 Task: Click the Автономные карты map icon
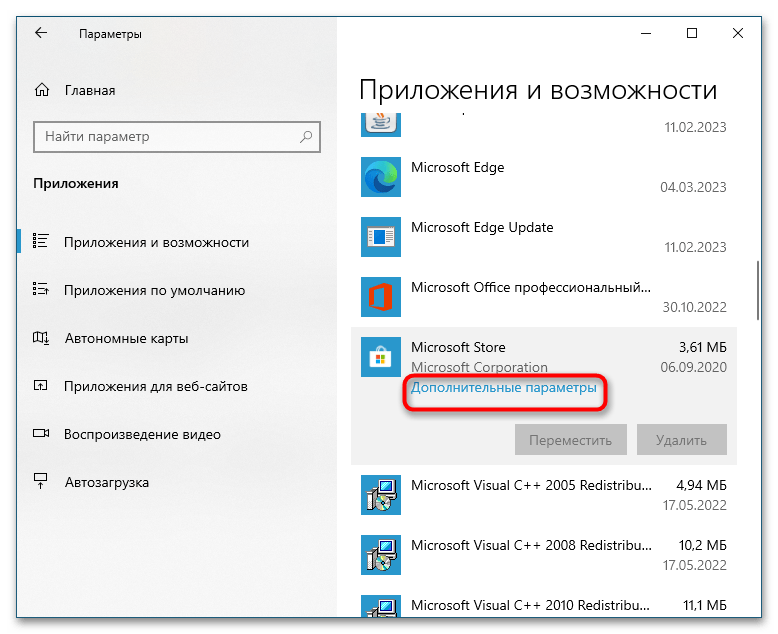(x=40, y=337)
